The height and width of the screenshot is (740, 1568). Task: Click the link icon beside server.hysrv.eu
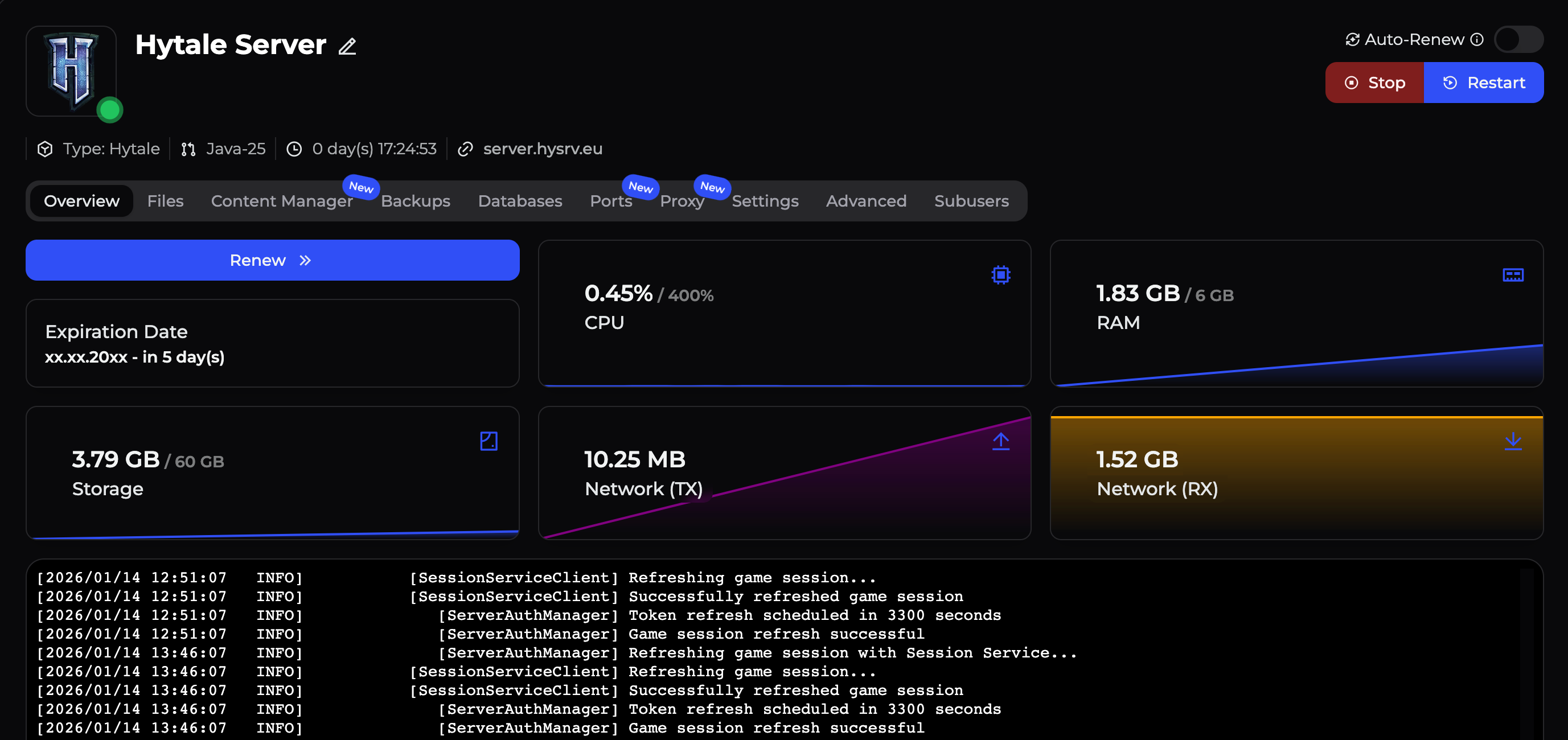pyautogui.click(x=465, y=149)
